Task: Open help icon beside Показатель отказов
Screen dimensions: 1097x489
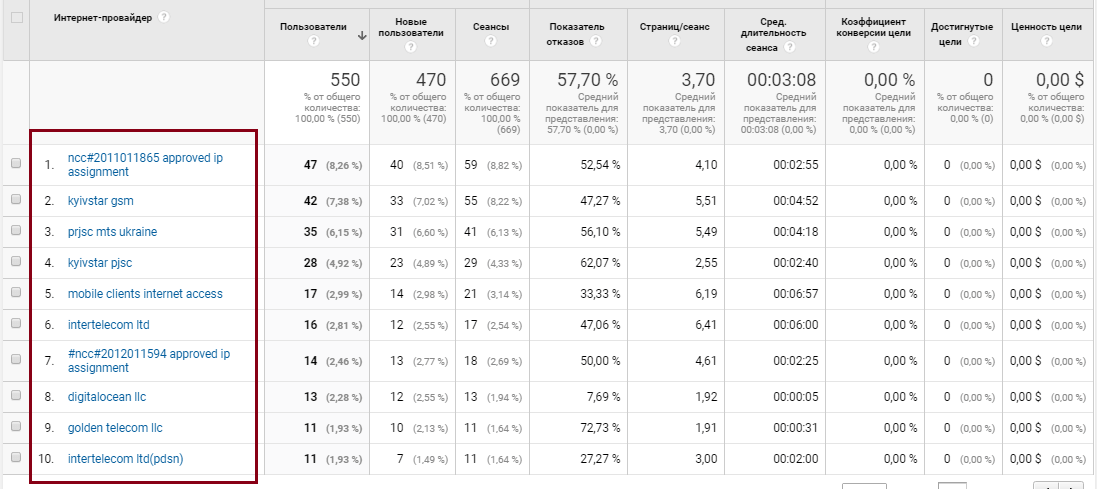Action: click(595, 41)
